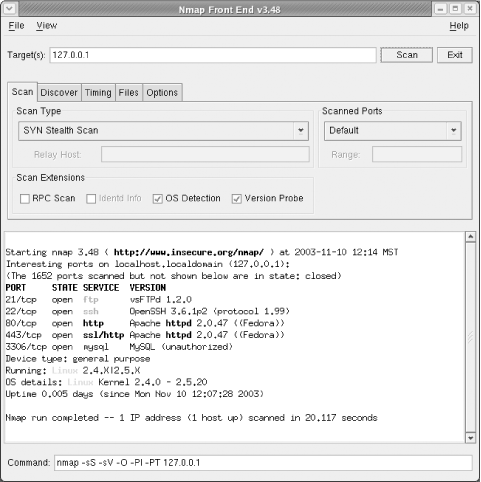Click the Running: Linux 2.4.X|2.5.X line
Image resolution: width=481 pixels, height=482 pixels.
pyautogui.click(x=73, y=370)
